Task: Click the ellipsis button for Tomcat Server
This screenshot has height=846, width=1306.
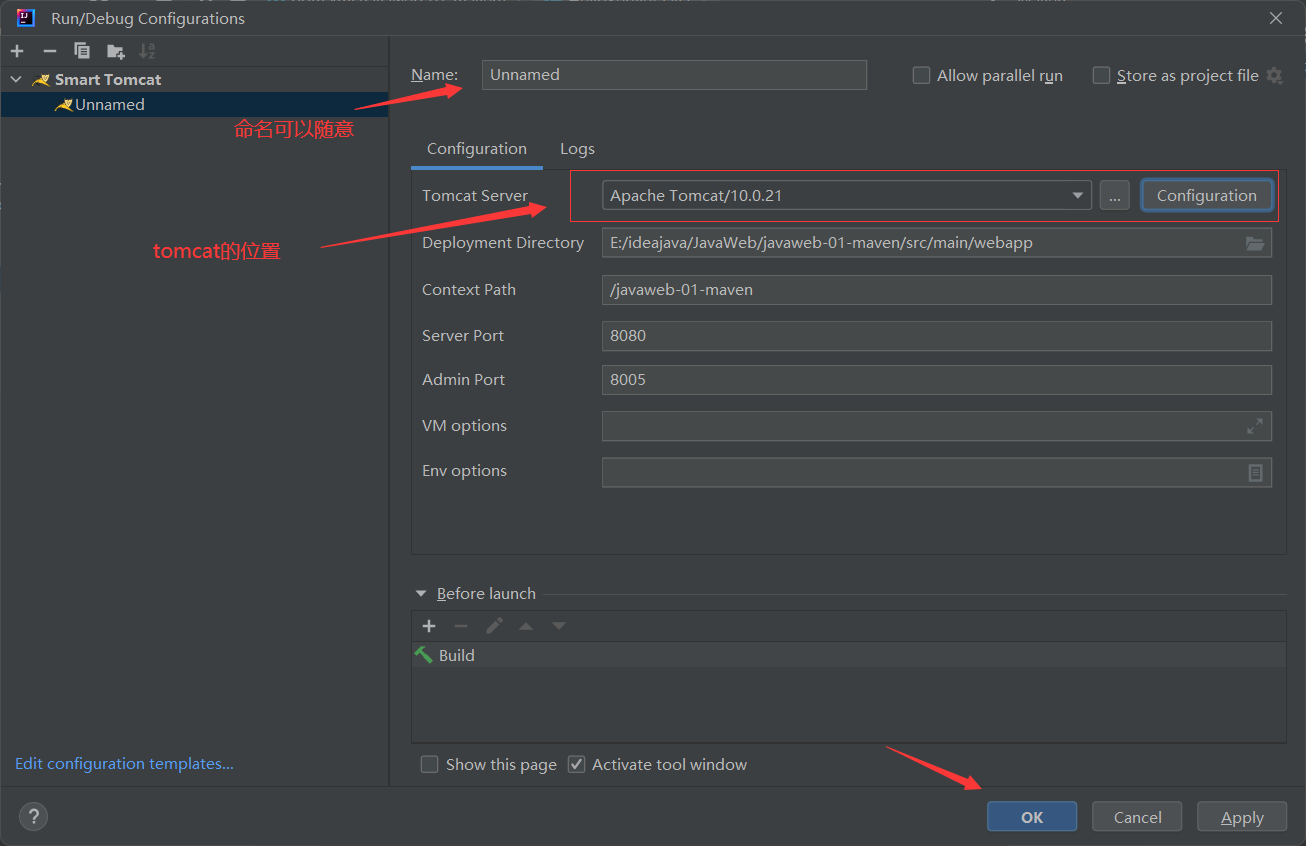Action: pos(1114,196)
